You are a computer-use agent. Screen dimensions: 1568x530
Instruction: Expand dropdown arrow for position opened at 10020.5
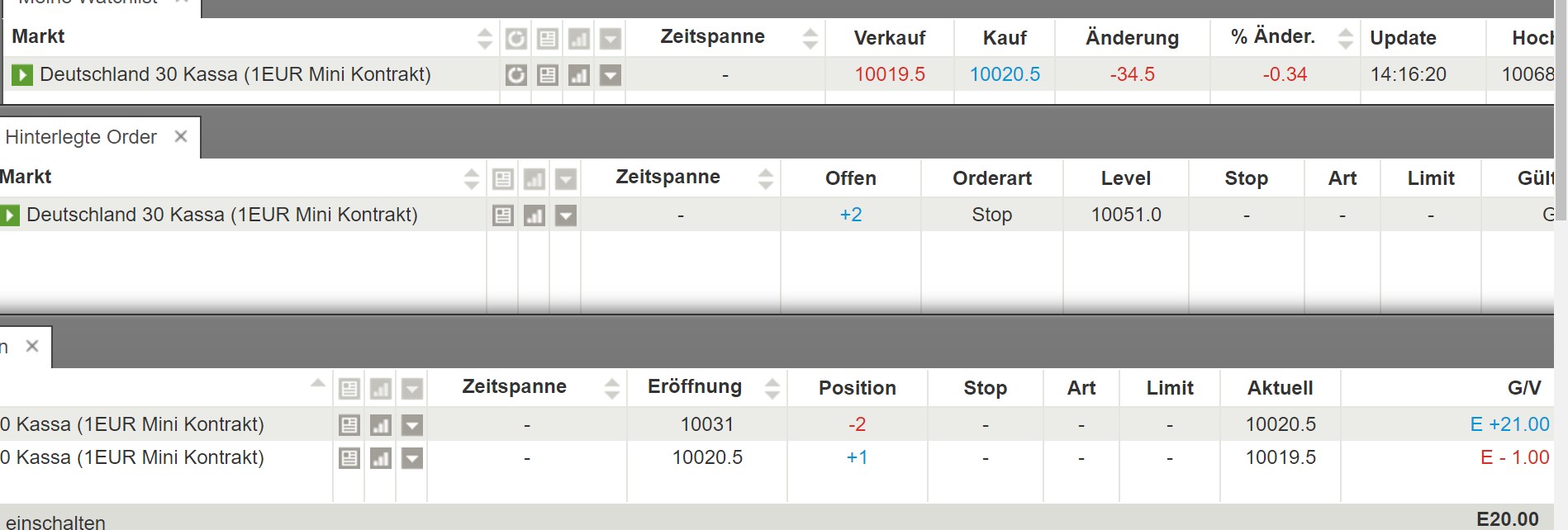tap(412, 458)
